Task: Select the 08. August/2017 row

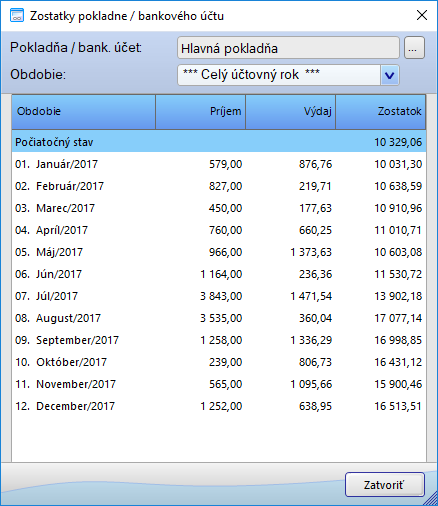Action: [x=219, y=318]
